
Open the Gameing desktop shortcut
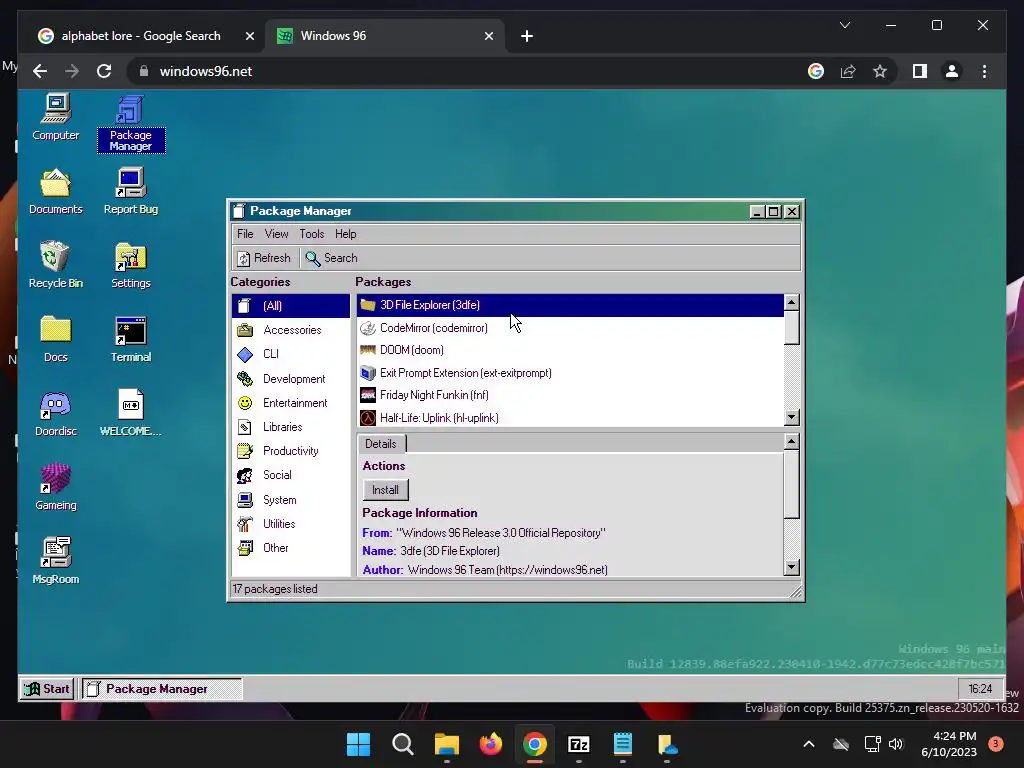coord(56,487)
